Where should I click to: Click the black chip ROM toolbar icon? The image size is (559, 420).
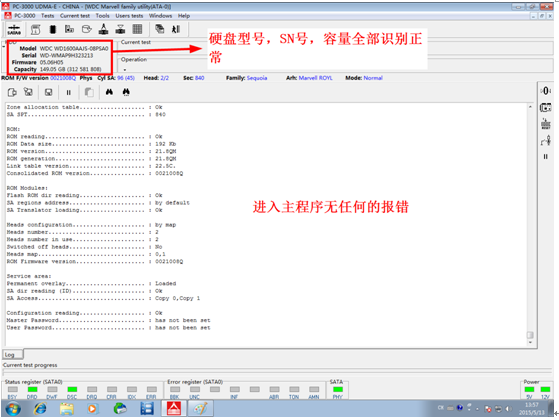click(x=53, y=29)
